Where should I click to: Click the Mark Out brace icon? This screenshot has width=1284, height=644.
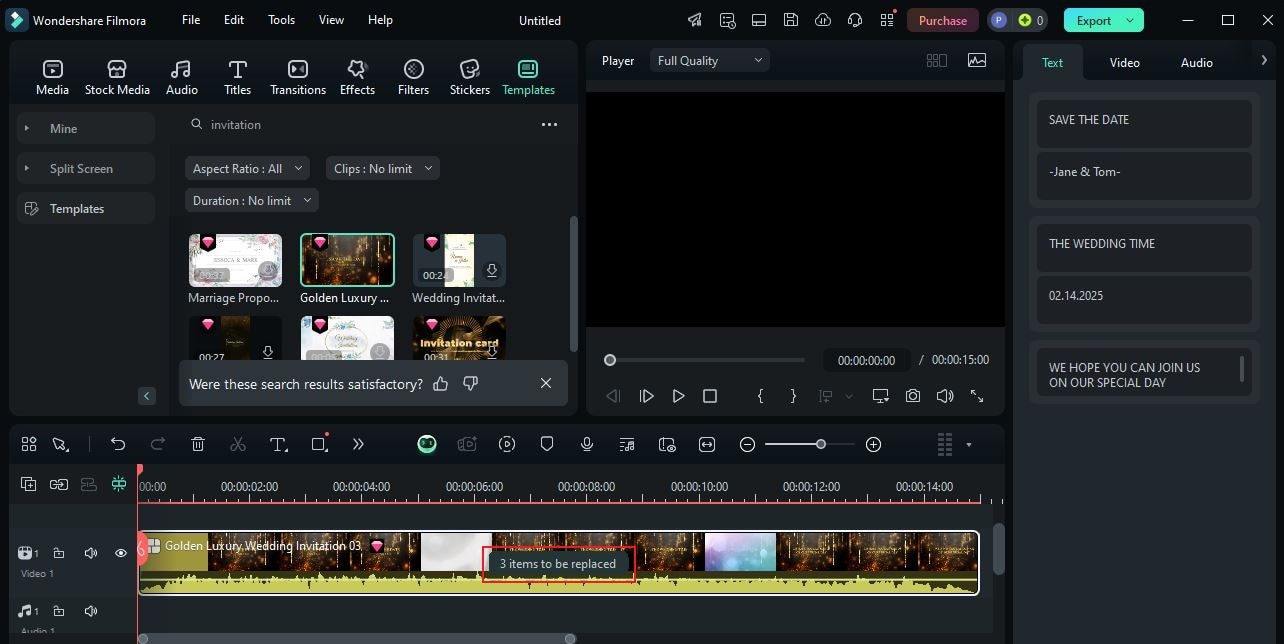(793, 396)
